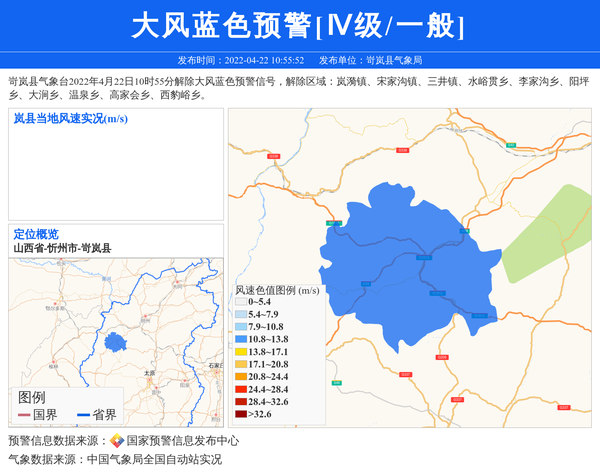This screenshot has width=600, height=471.
Task: Click the 国家预警信息发布中心 logo icon
Action: pos(117,441)
